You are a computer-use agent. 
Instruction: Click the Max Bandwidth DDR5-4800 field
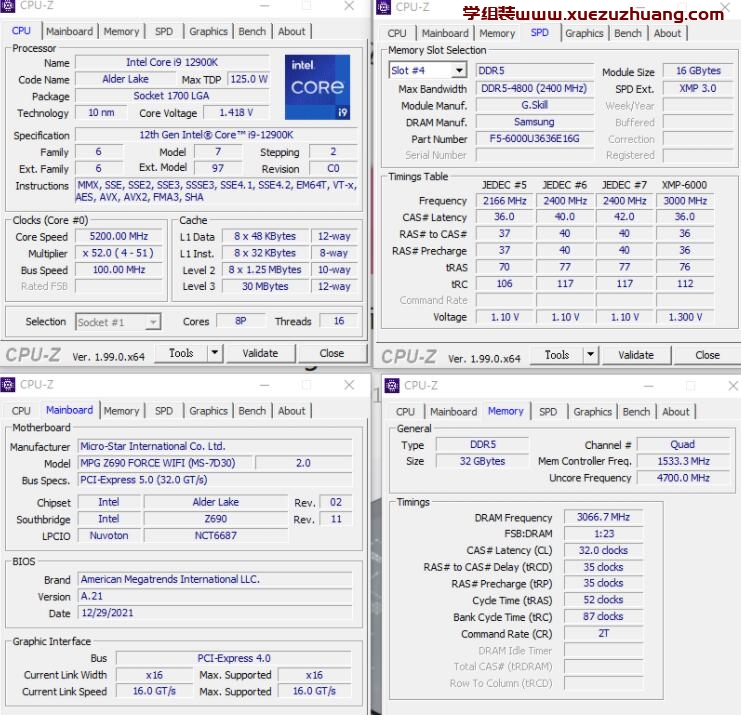[x=534, y=88]
